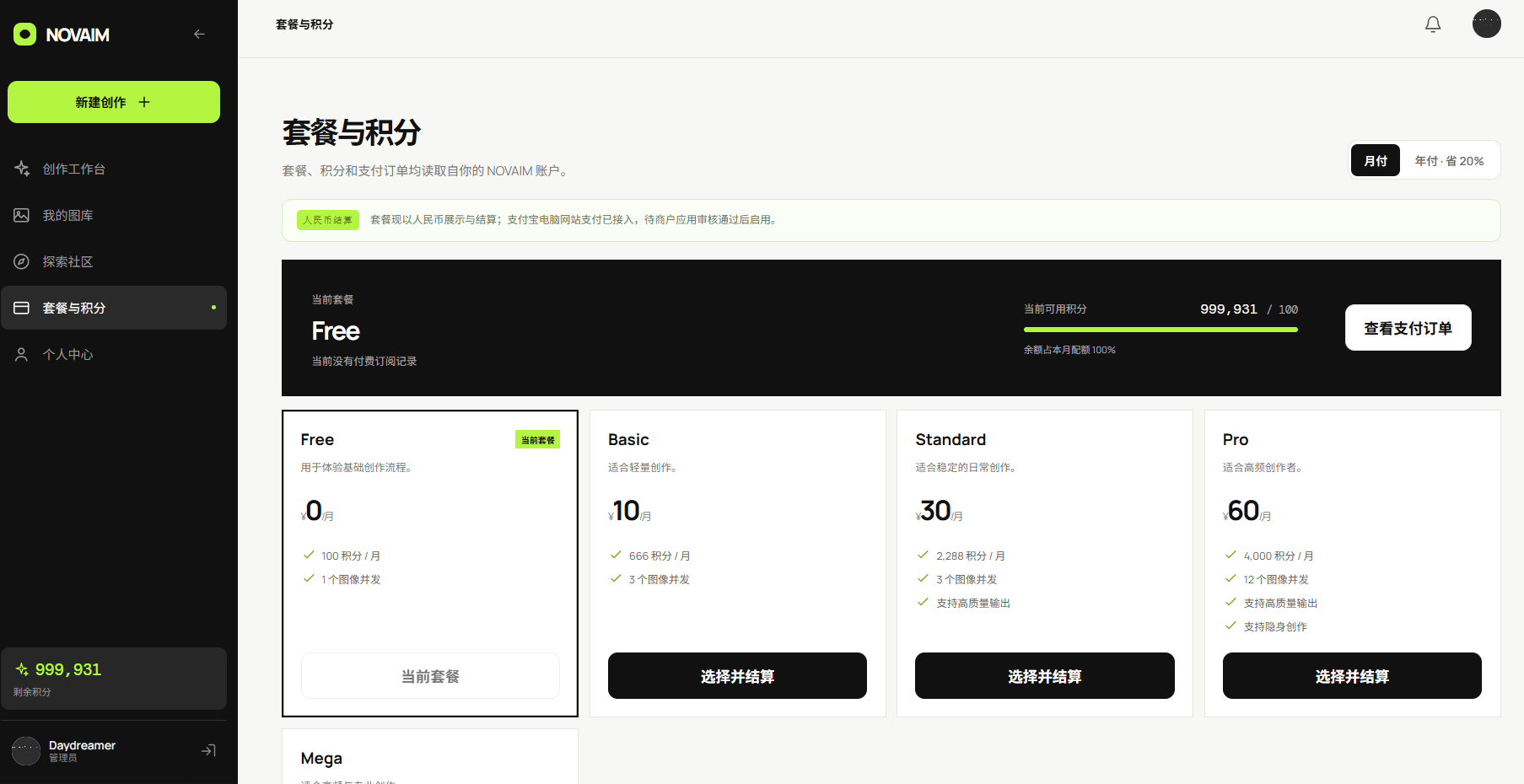Click the 新建创作 button
Screen dimensions: 1524x784
114,102
